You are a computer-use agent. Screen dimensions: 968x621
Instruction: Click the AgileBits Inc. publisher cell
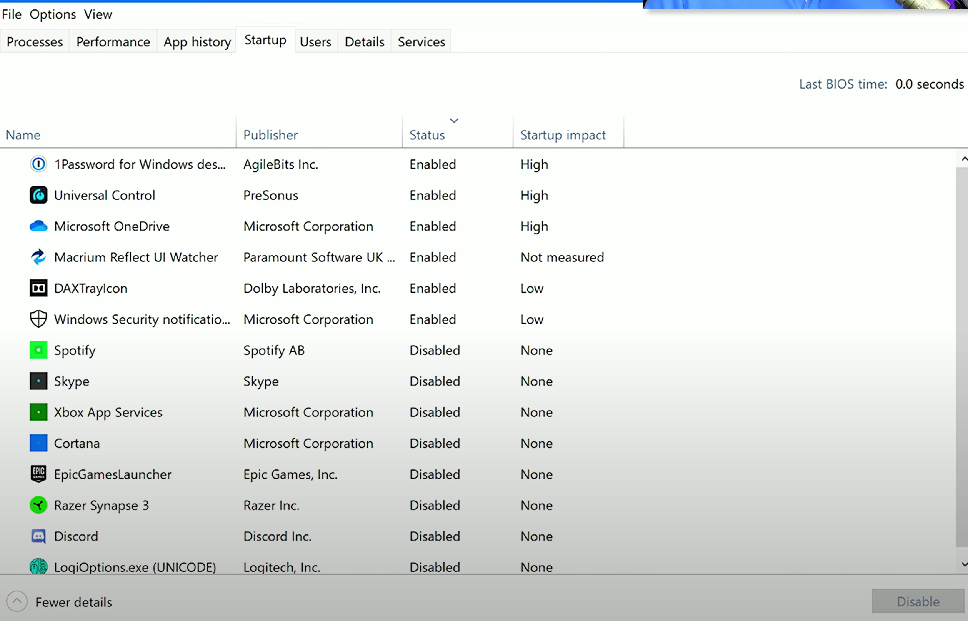click(281, 164)
